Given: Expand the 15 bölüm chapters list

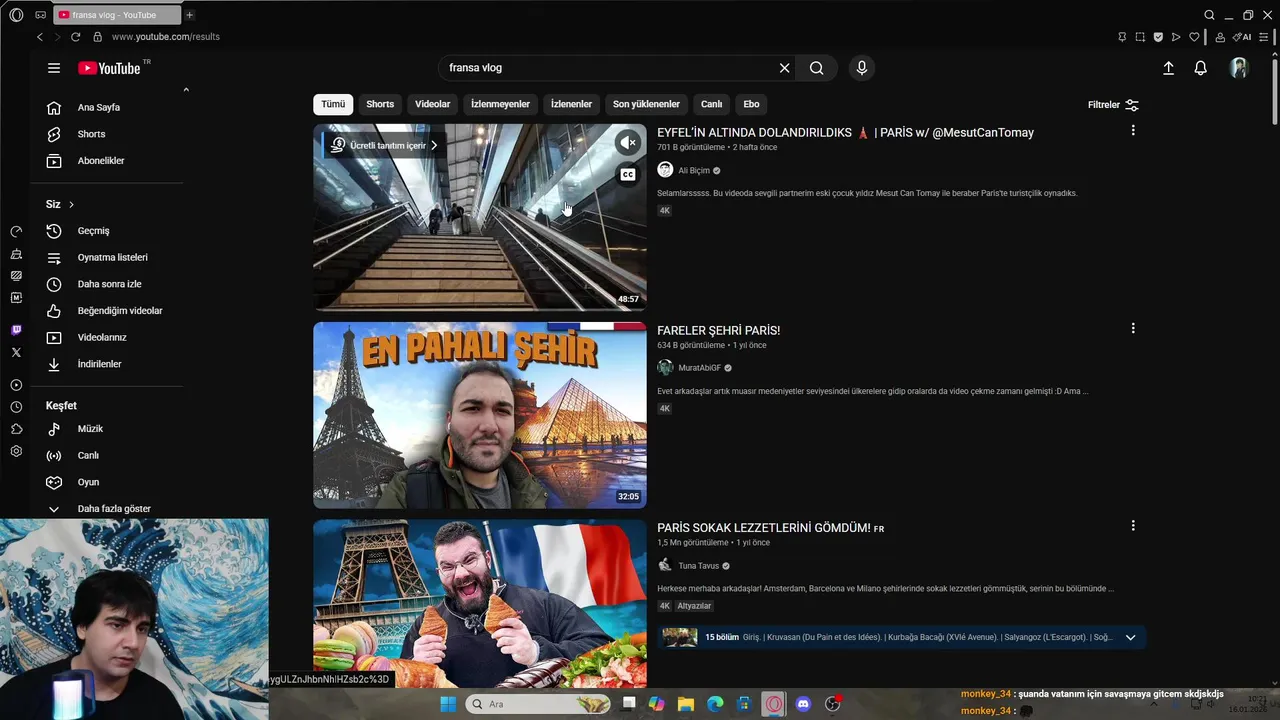Looking at the screenshot, I should [x=1131, y=637].
